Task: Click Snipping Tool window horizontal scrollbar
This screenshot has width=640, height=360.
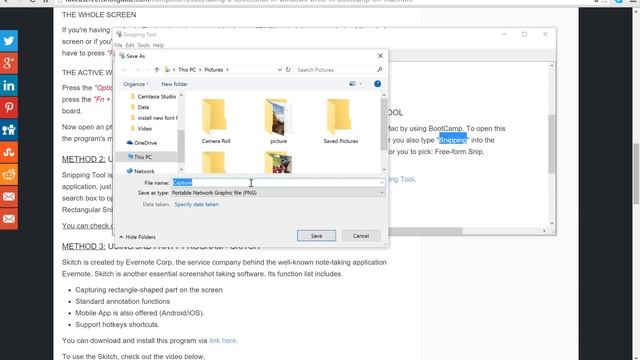Action: (424, 231)
